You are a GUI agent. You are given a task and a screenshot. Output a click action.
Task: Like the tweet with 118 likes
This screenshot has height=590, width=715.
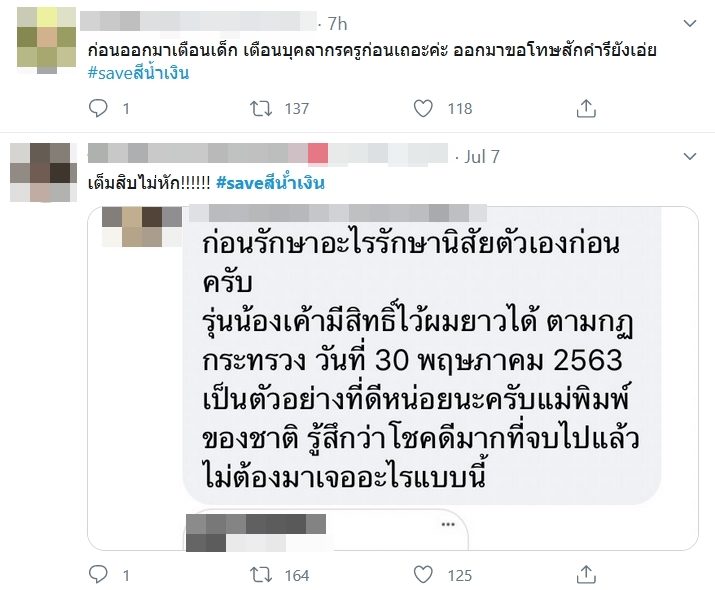tap(423, 109)
